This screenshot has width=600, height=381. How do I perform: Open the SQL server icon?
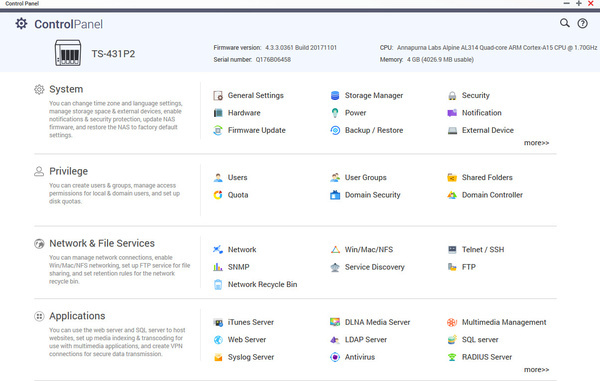pyautogui.click(x=452, y=340)
